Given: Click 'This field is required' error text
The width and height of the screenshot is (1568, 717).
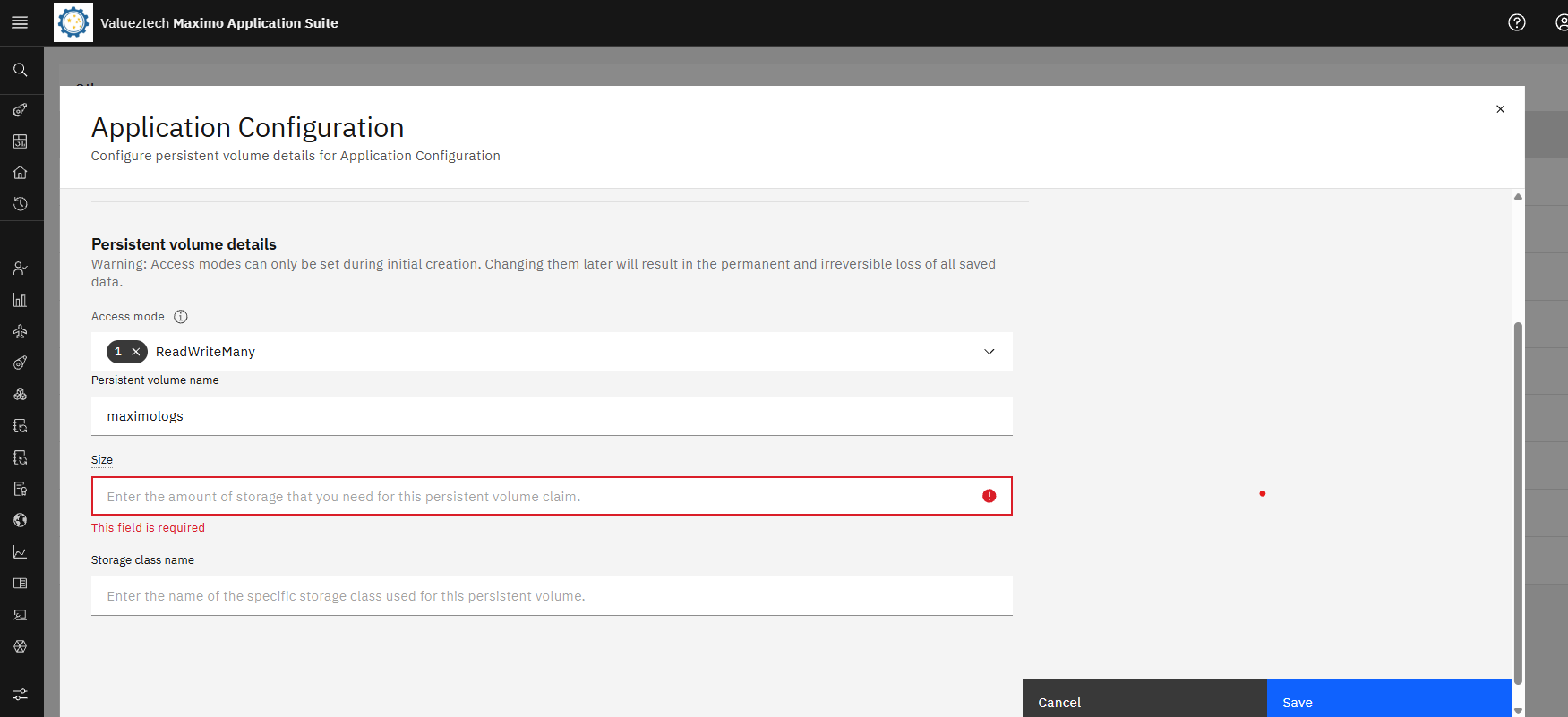Looking at the screenshot, I should click(x=148, y=528).
